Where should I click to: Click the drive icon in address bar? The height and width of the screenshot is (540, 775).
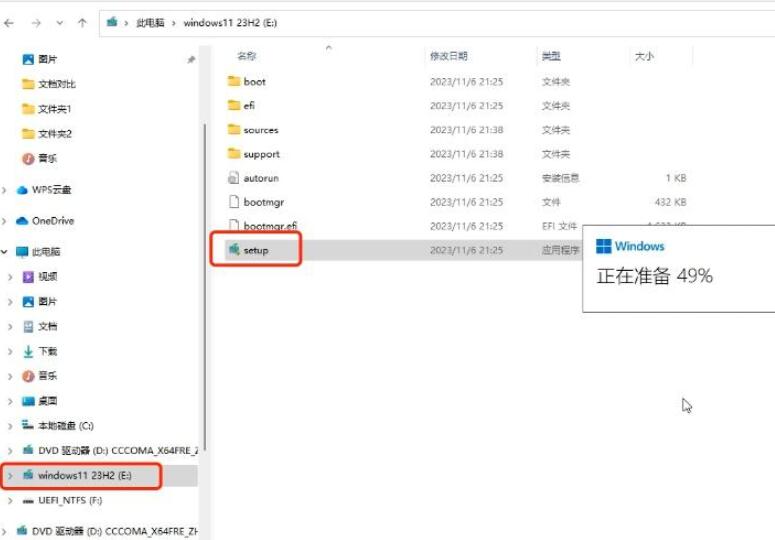113,22
